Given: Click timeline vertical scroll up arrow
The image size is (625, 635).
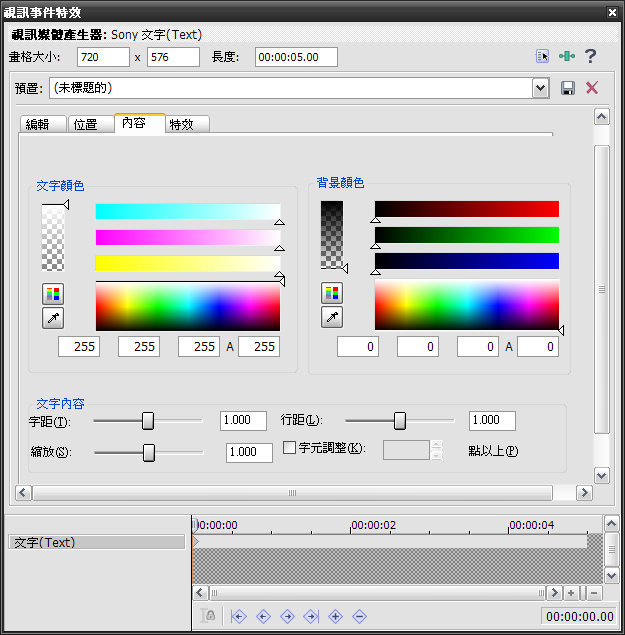Looking at the screenshot, I should (x=611, y=524).
